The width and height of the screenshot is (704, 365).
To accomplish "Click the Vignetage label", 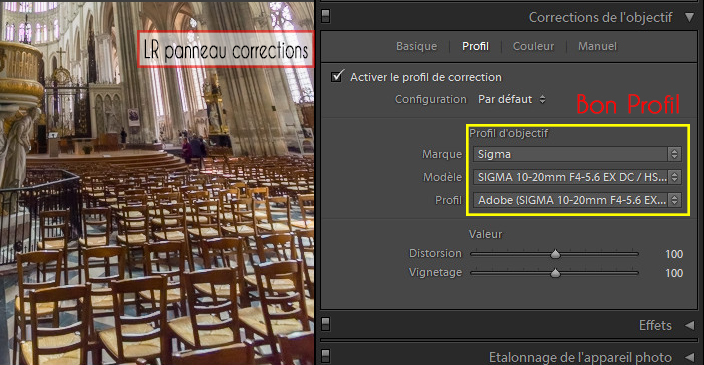I will click(x=435, y=272).
